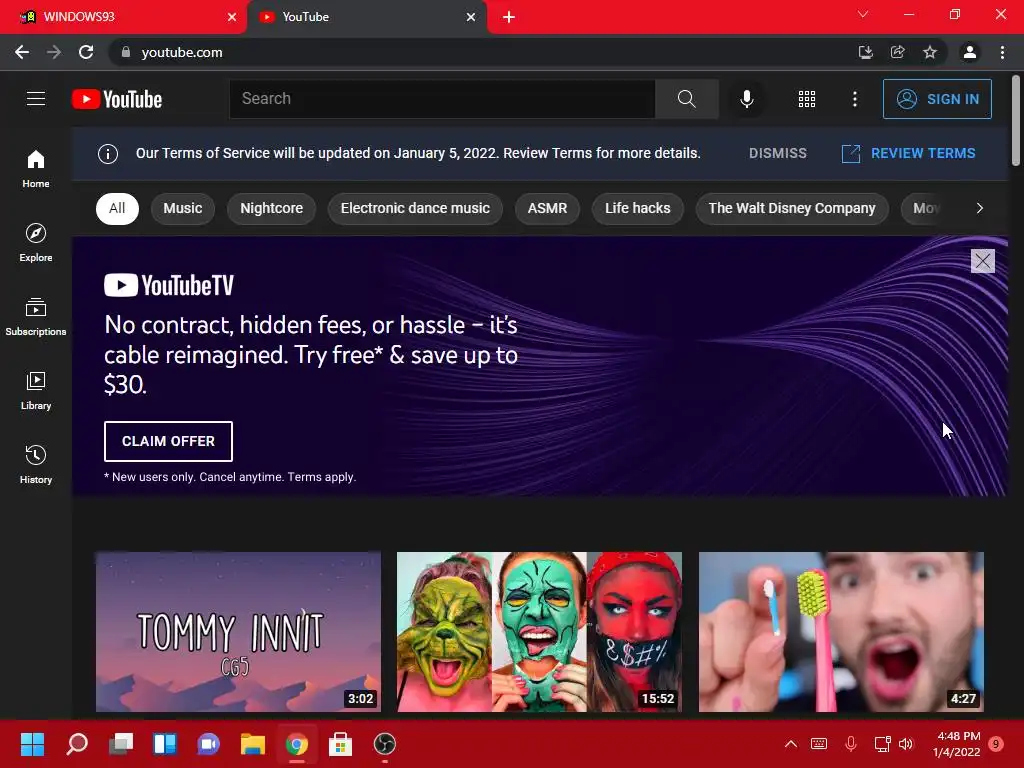Reload the page
Screen dimensions: 1024x768
(x=86, y=52)
